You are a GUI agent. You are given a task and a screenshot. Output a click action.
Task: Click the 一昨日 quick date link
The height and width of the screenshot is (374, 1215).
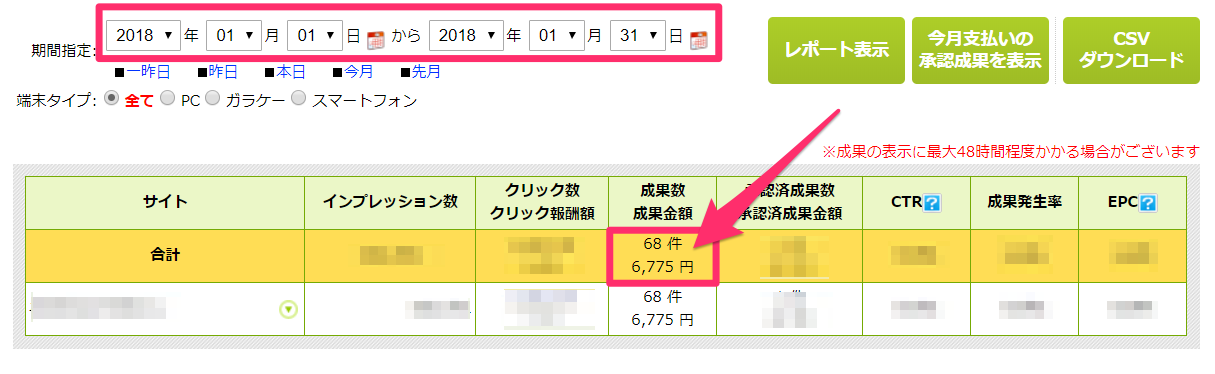148,72
